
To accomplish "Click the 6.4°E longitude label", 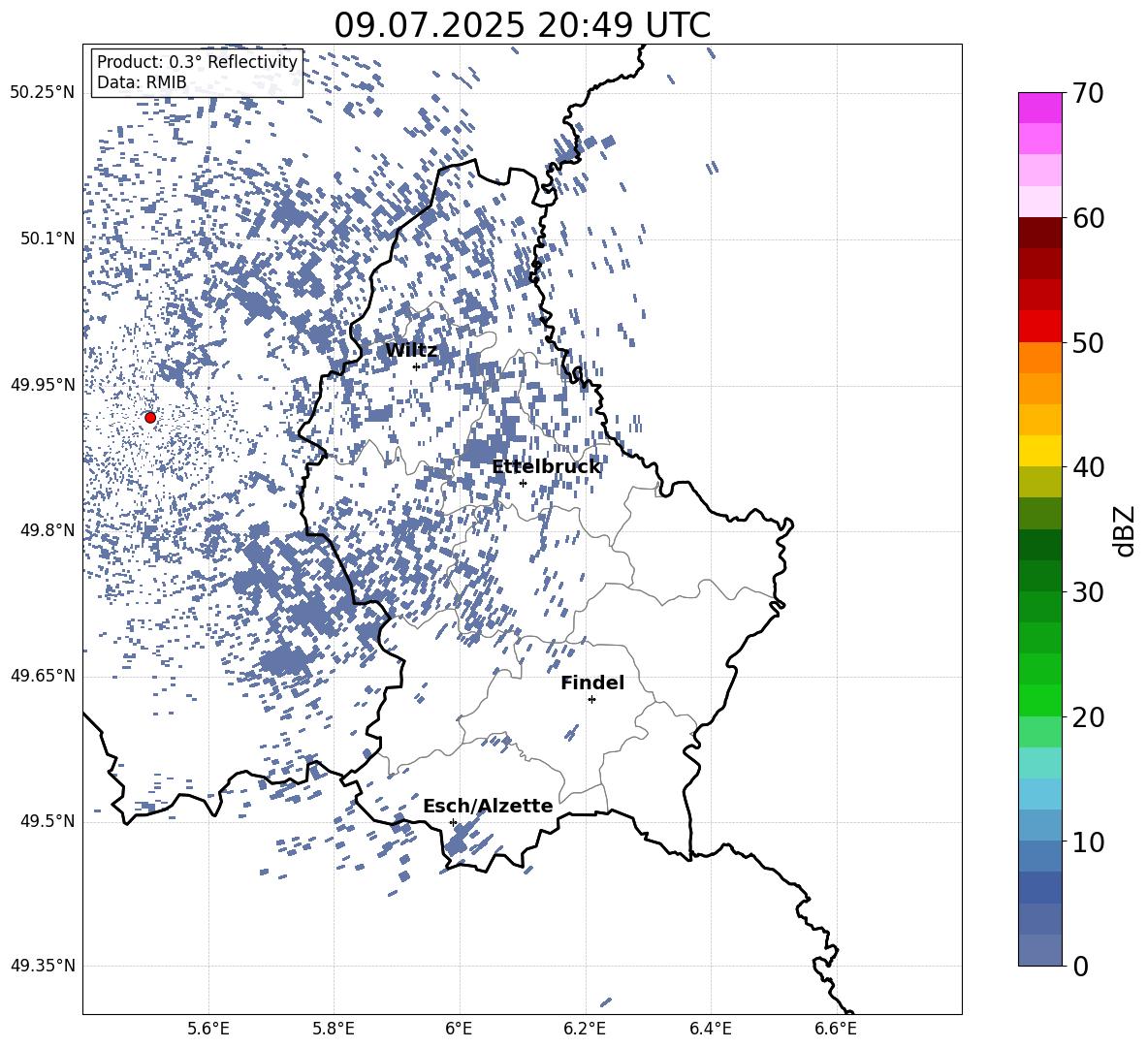I will point(710,1029).
